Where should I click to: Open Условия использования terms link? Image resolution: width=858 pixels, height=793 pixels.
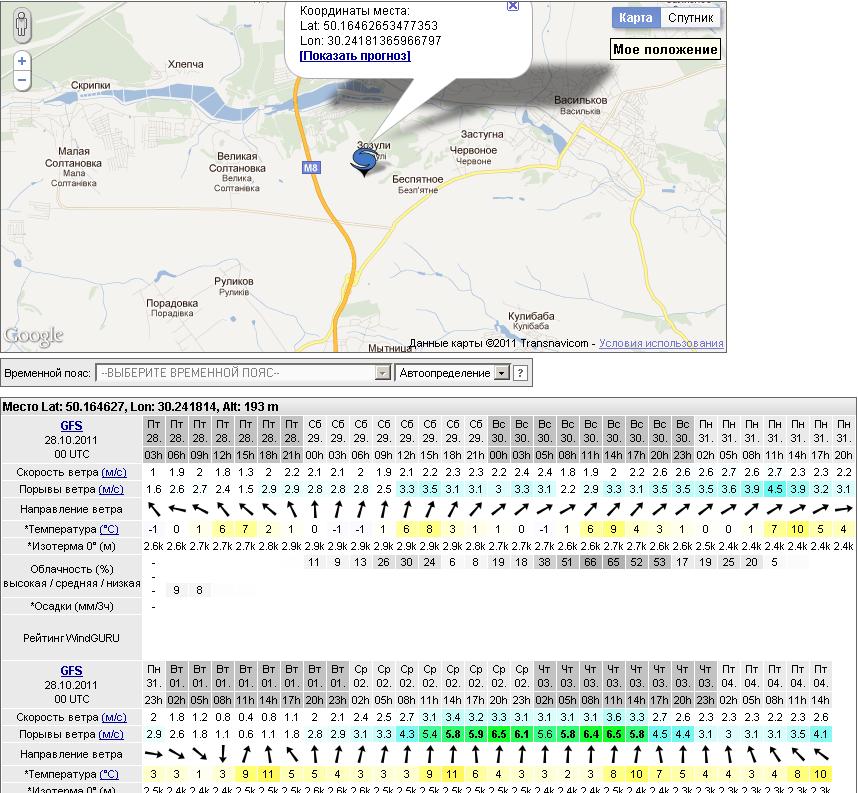pos(661,344)
